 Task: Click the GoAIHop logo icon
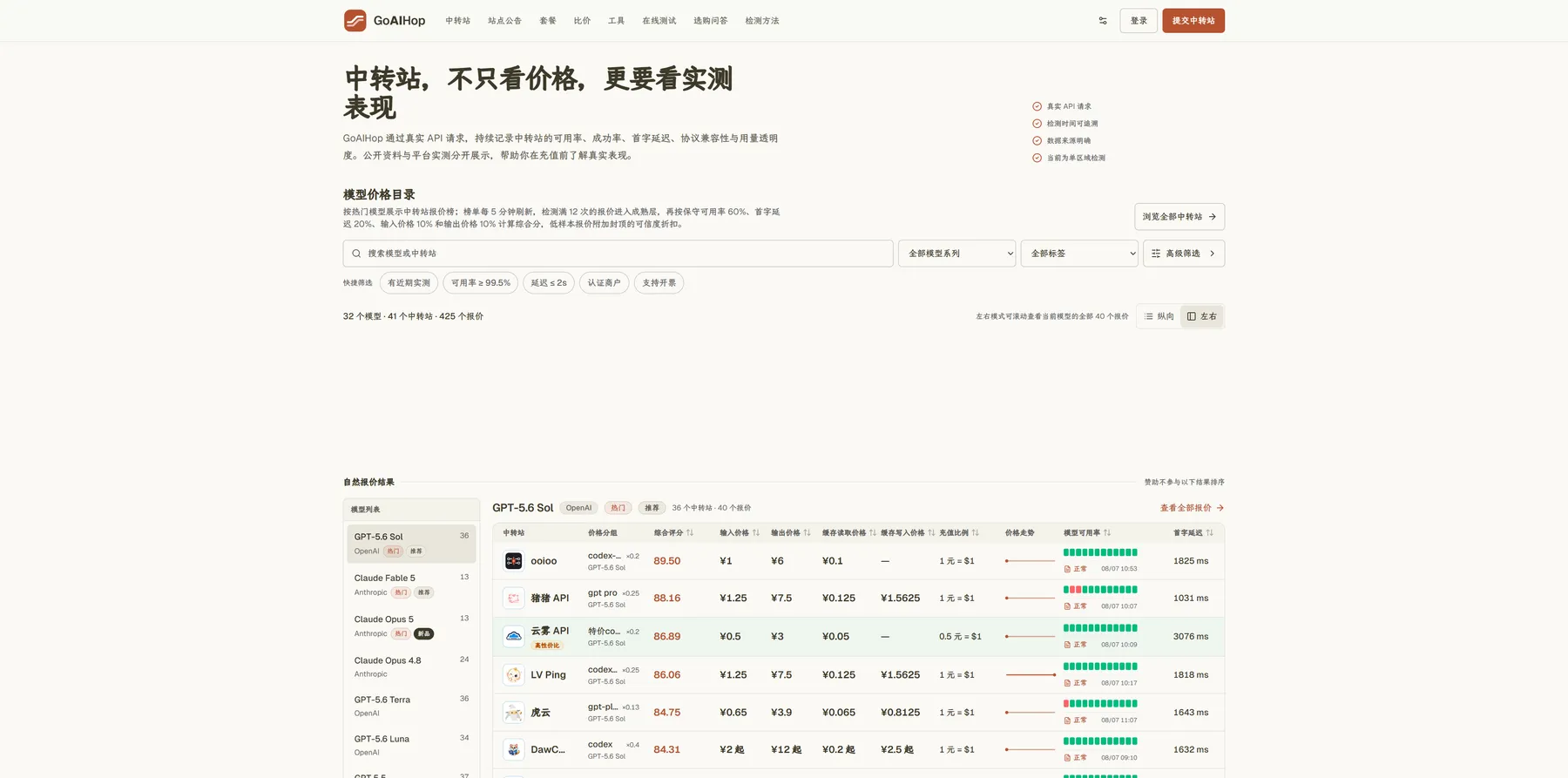(x=355, y=21)
